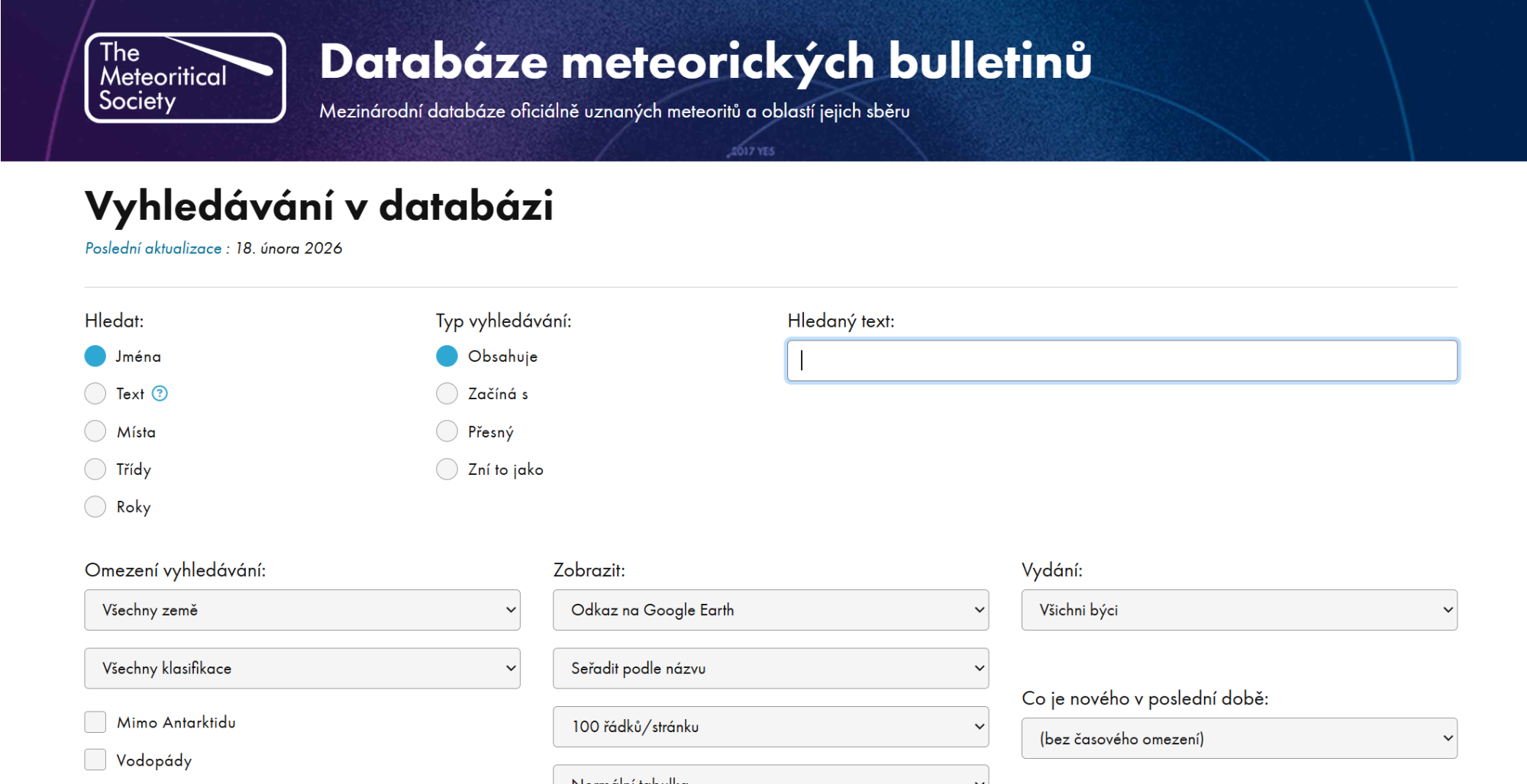The image size is (1527, 784).
Task: Select the Roky search option
Action: 95,506
